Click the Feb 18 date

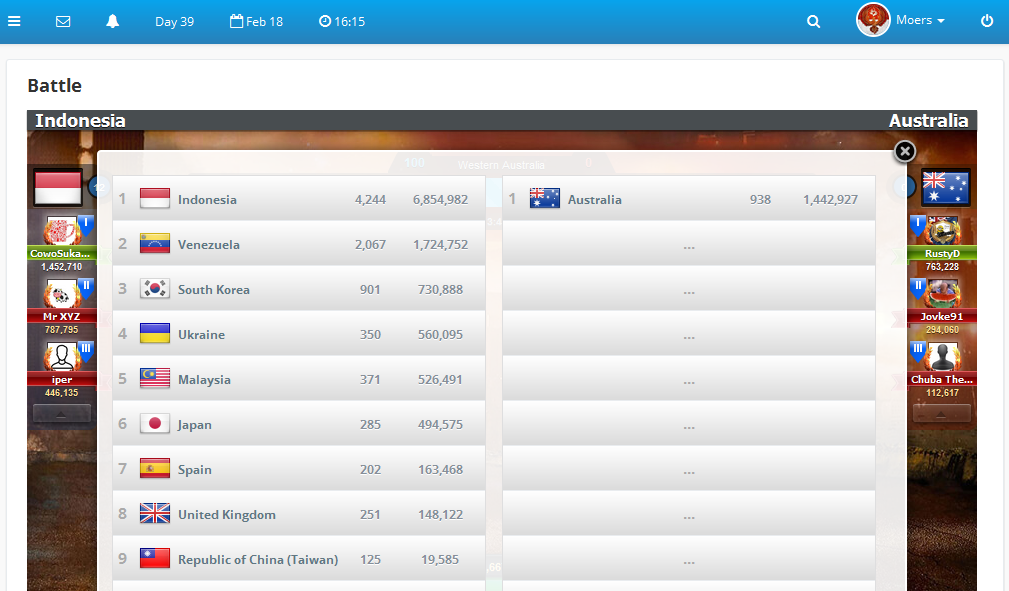(256, 21)
